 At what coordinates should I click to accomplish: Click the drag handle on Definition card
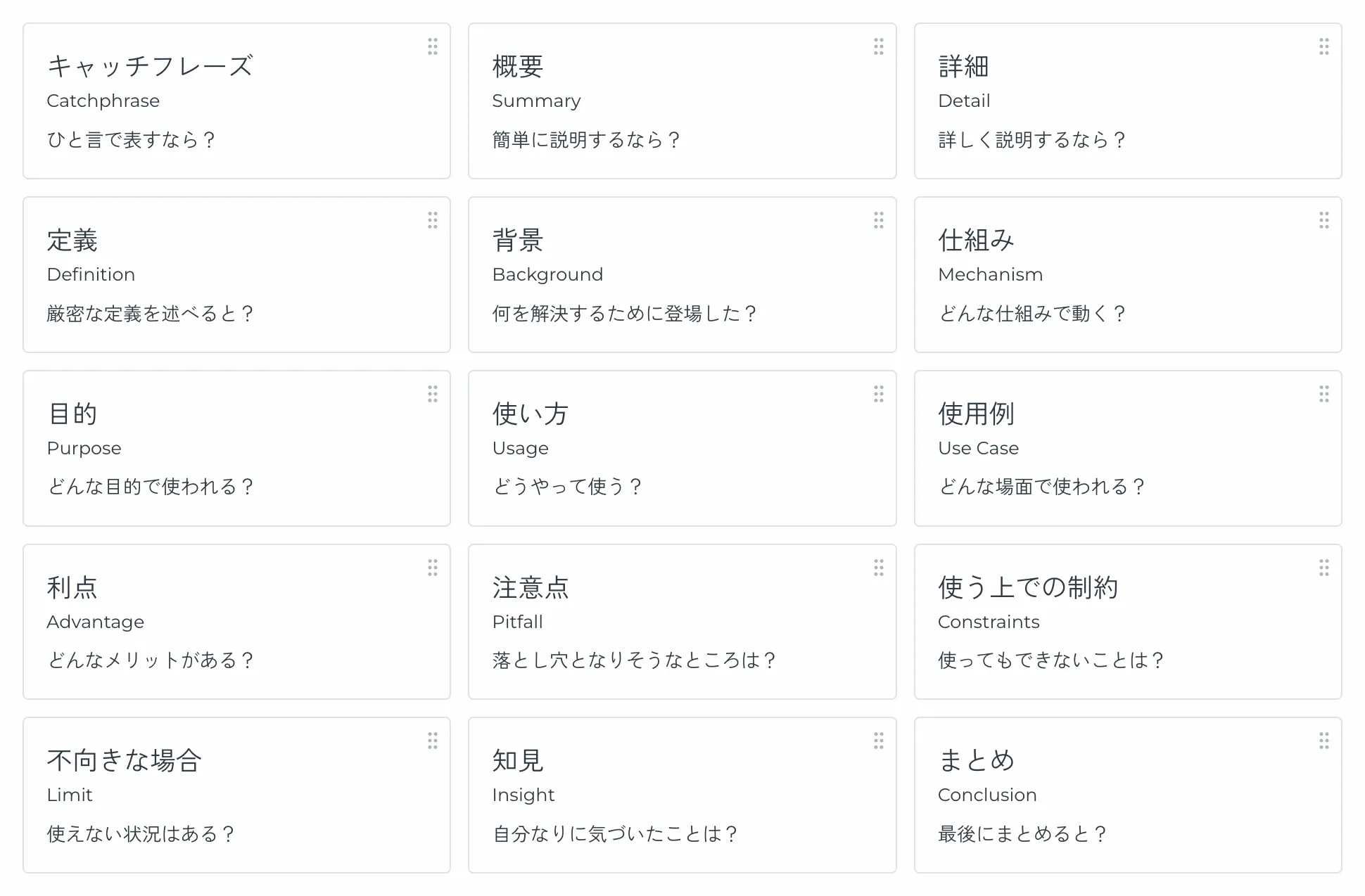[x=433, y=220]
